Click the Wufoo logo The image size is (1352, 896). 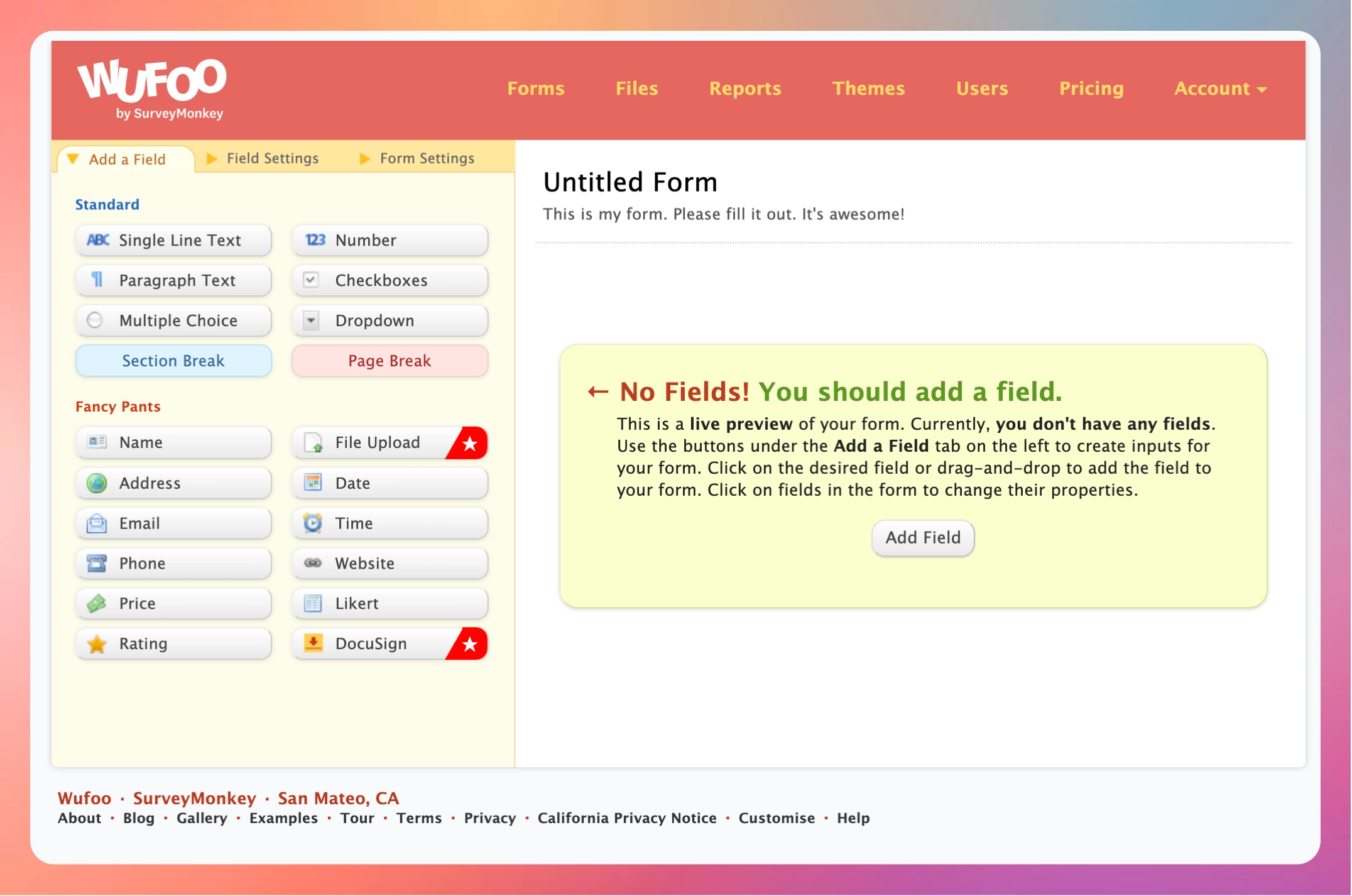pyautogui.click(x=151, y=89)
